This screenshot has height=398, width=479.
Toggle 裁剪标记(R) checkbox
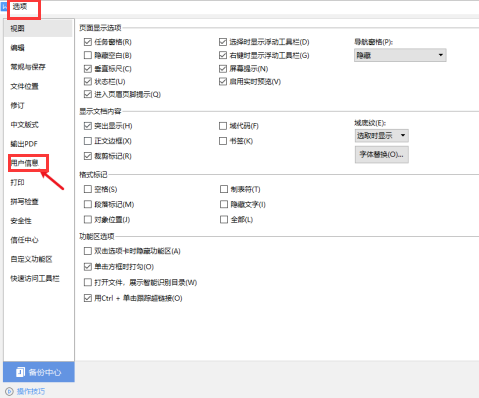[x=88, y=156]
